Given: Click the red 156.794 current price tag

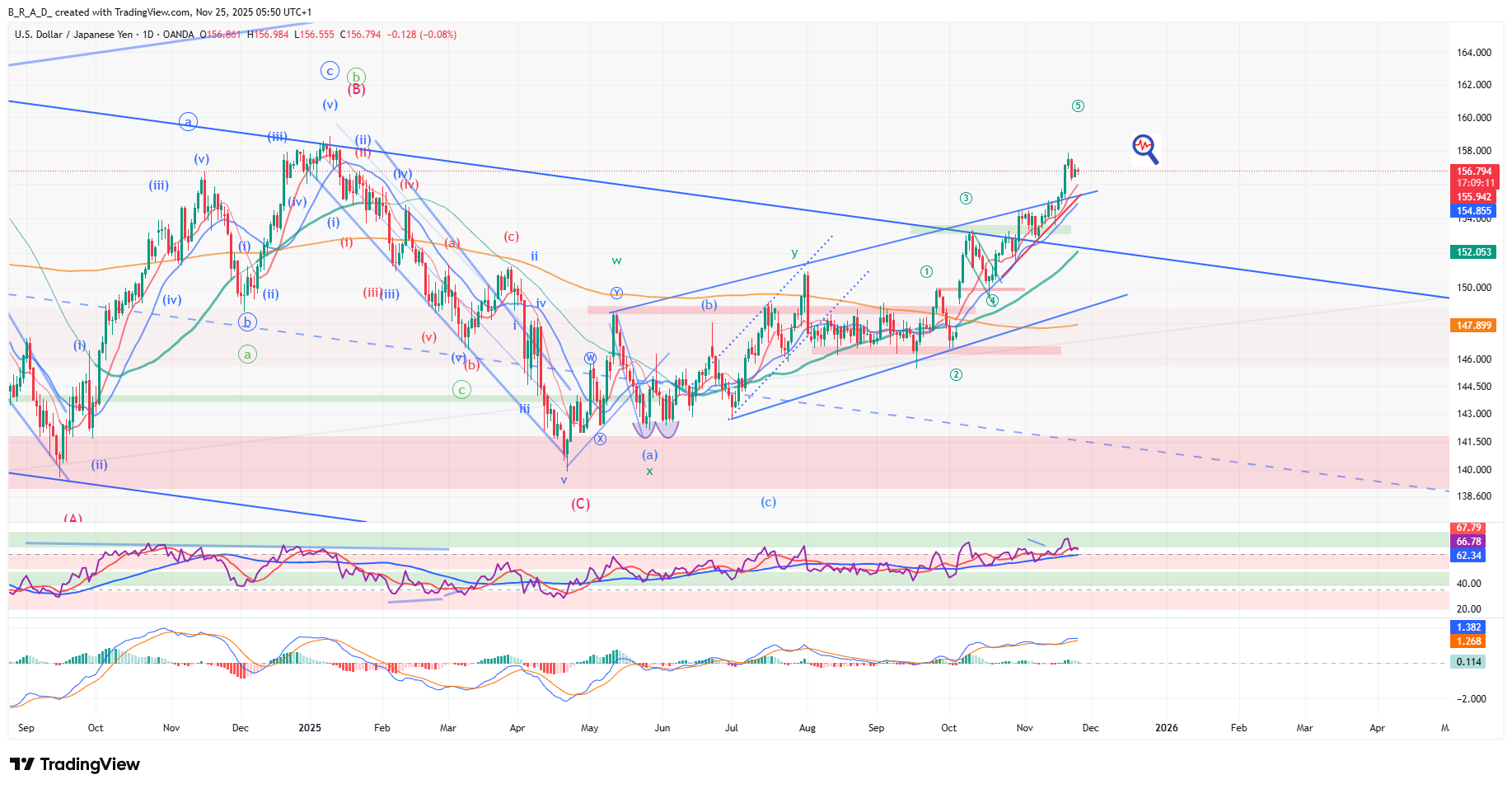Looking at the screenshot, I should click(x=1473, y=171).
